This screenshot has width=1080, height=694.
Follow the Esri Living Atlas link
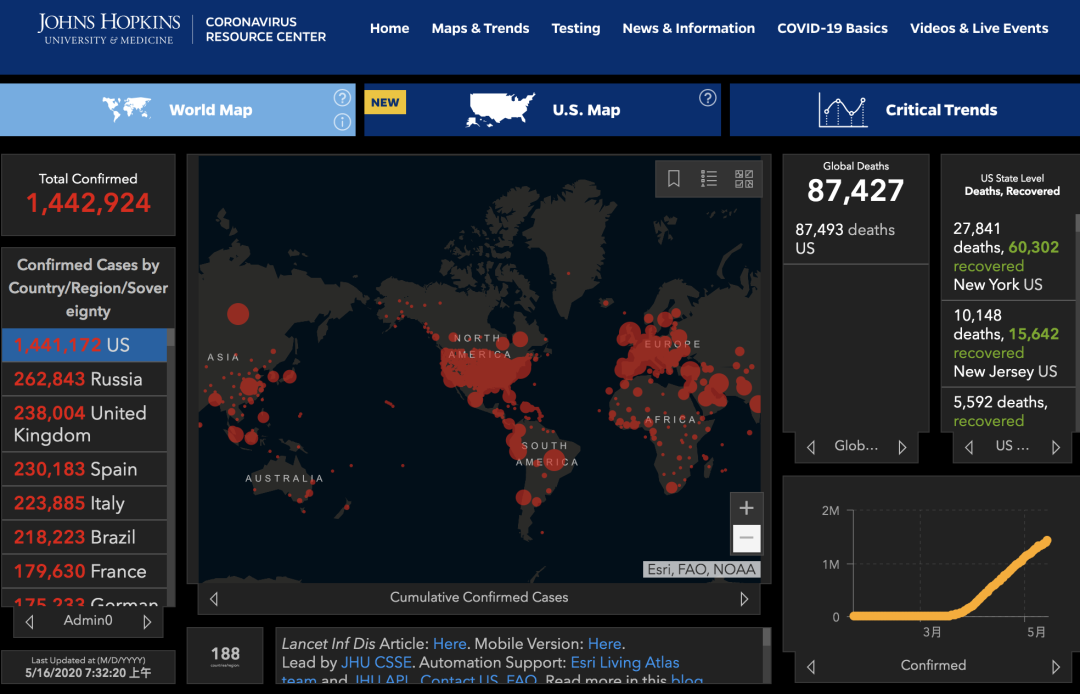(x=624, y=662)
